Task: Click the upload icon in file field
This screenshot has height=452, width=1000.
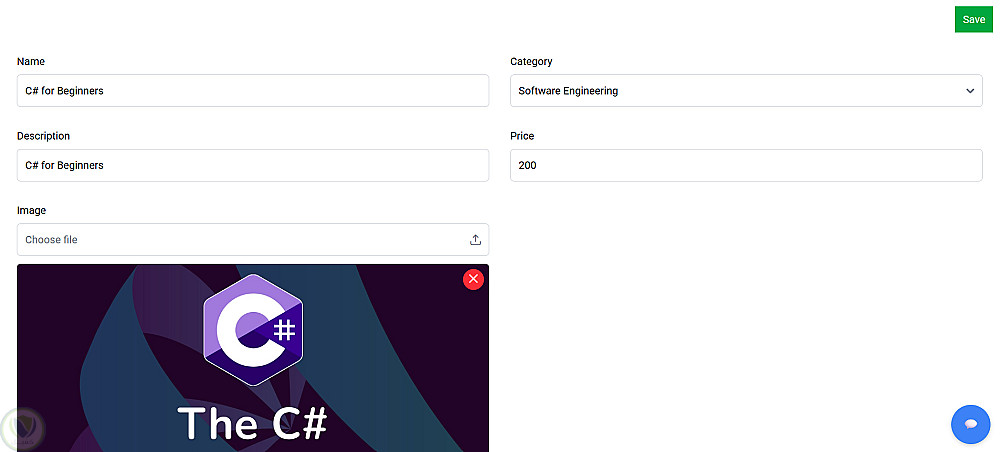Action: tap(475, 240)
